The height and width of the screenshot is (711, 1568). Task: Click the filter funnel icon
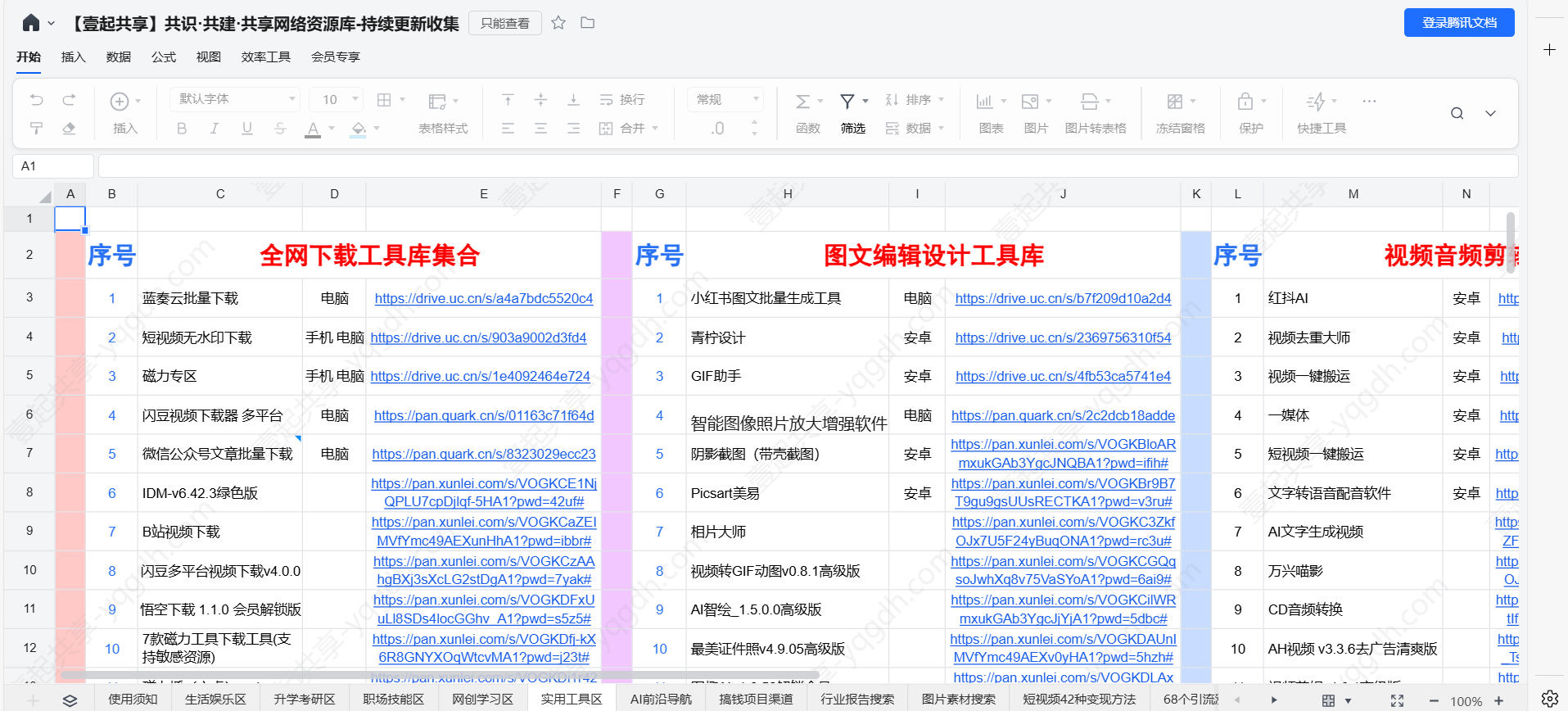847,101
